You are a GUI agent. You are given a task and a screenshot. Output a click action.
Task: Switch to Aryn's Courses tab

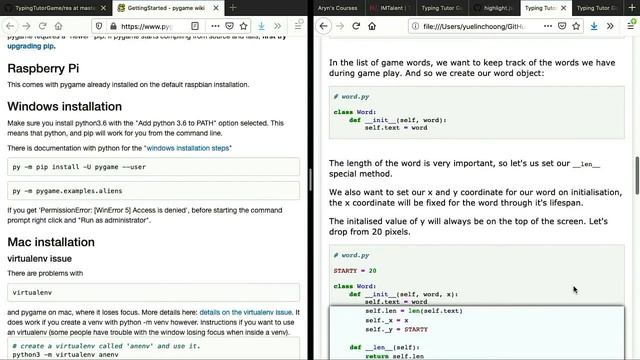point(338,8)
